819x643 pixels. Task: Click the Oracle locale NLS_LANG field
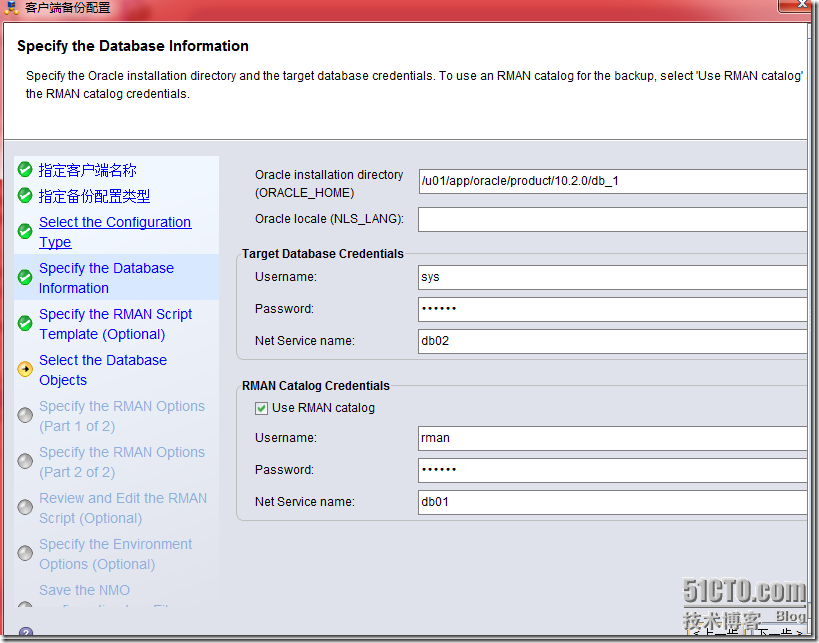613,219
